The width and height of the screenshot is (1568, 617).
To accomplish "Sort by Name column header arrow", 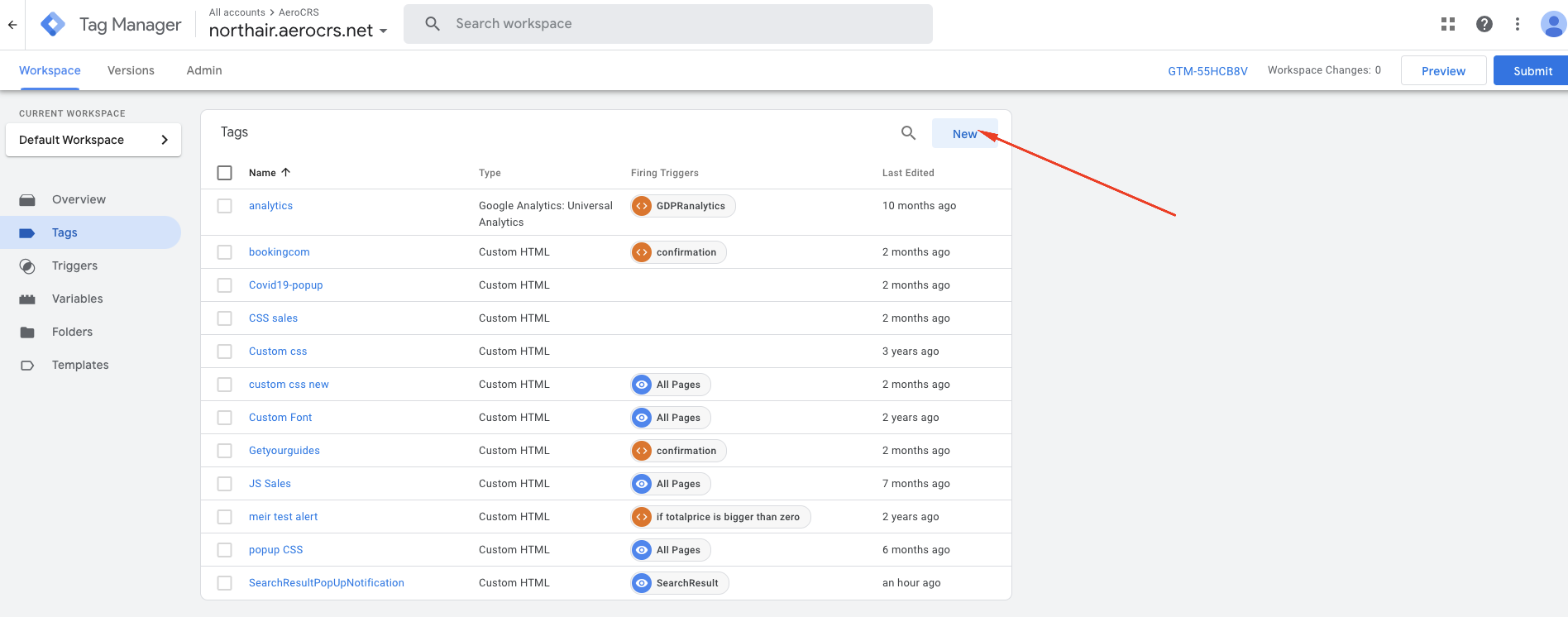I will (x=286, y=172).
